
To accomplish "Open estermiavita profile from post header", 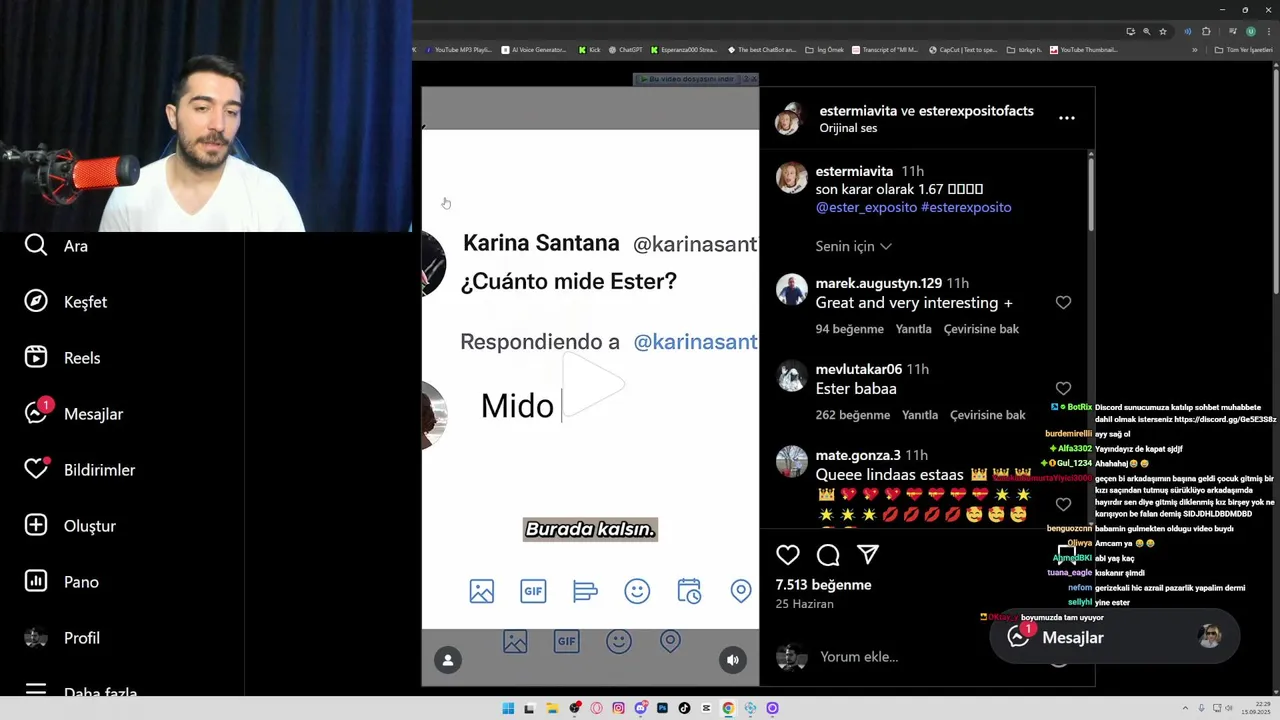I will click(x=858, y=111).
